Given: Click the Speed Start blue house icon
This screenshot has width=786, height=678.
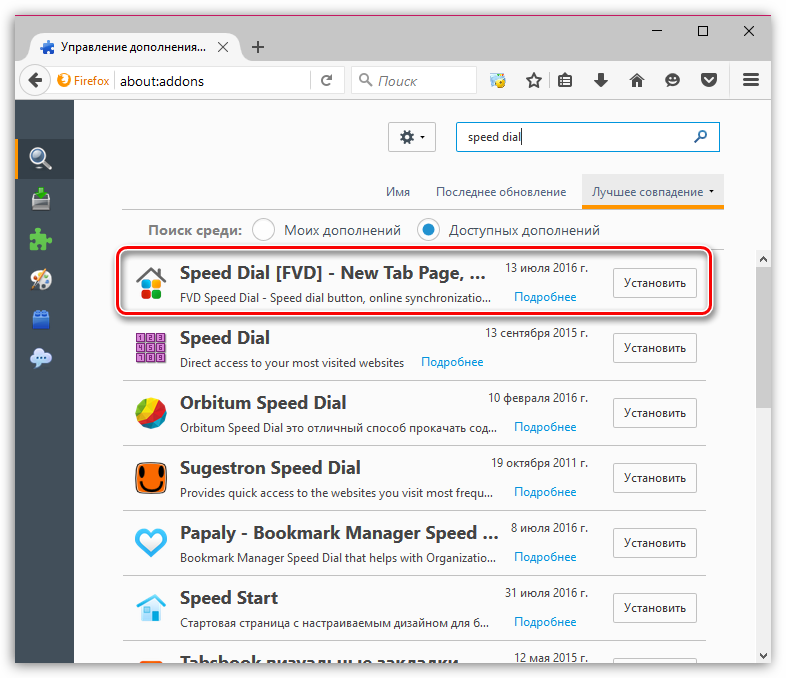Looking at the screenshot, I should pos(151,608).
